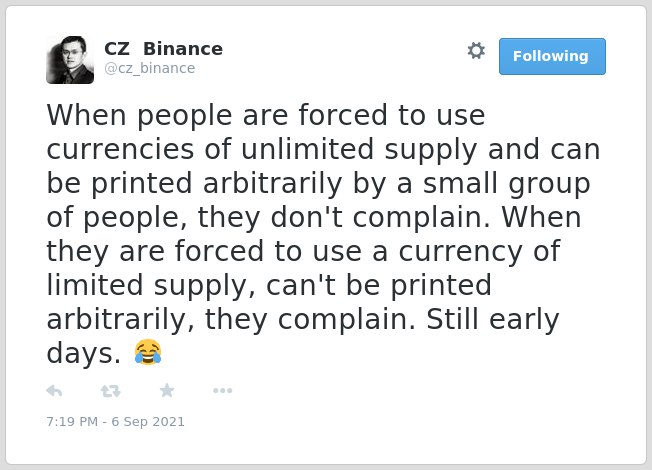The image size is (652, 470).
Task: Click the laughing-crying emoji in the tweet
Action: click(148, 352)
